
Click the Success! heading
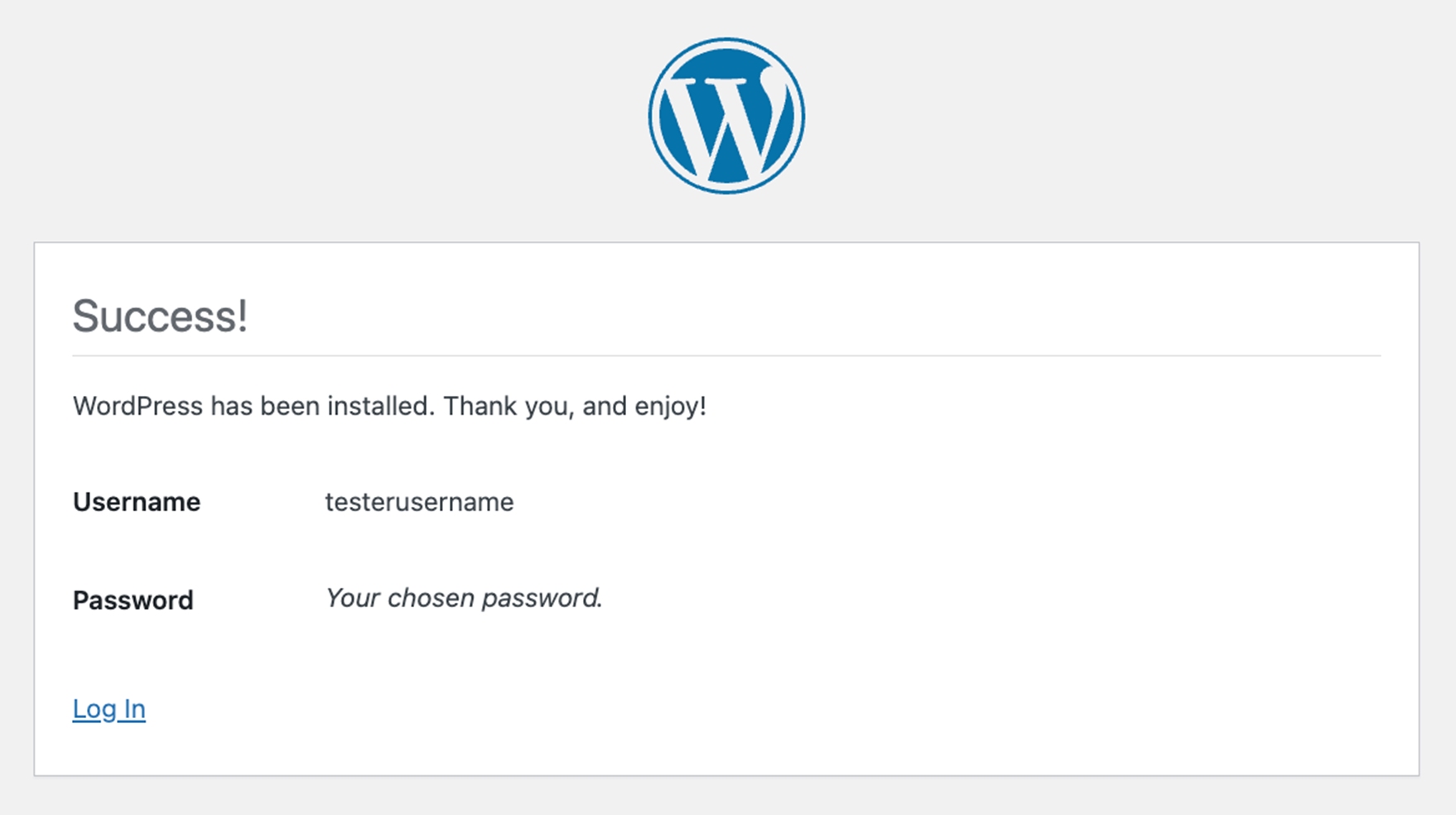tap(160, 316)
